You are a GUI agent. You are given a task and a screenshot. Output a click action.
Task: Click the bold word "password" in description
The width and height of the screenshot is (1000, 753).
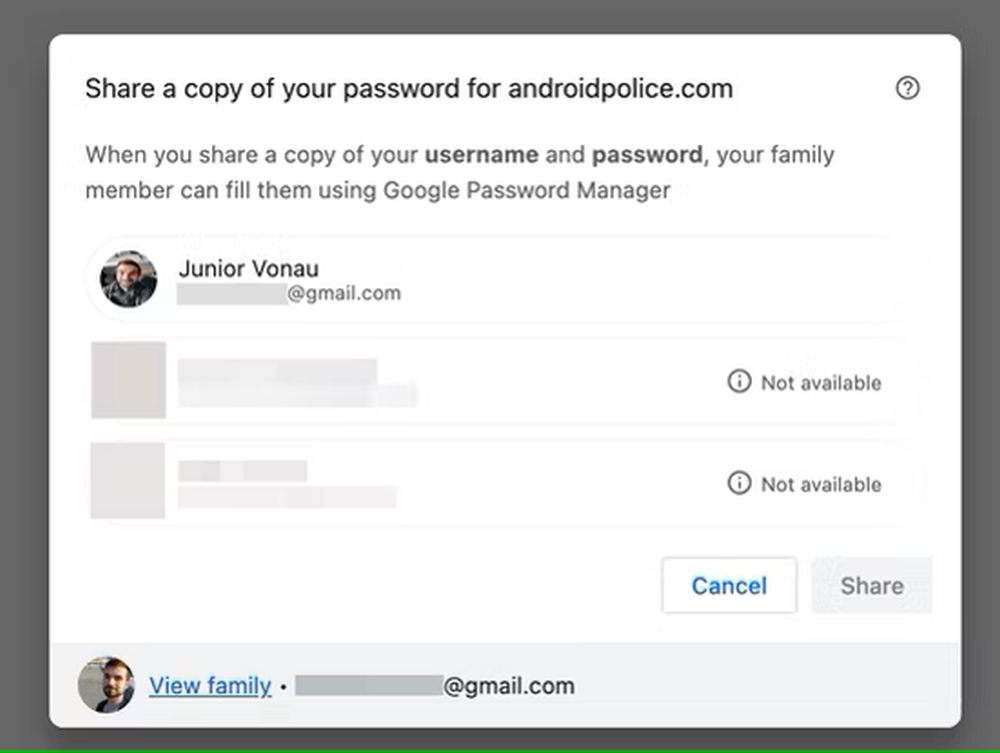point(647,156)
